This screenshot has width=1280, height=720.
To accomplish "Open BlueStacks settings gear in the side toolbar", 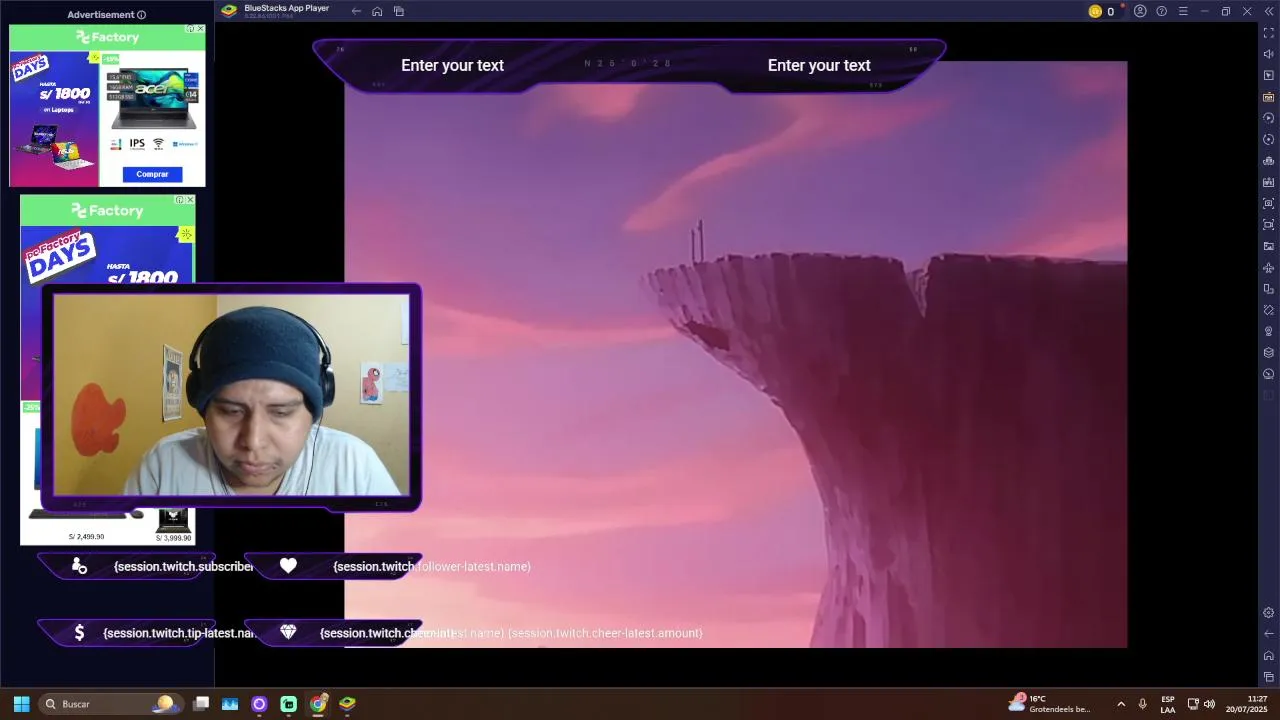I will pyautogui.click(x=1269, y=612).
